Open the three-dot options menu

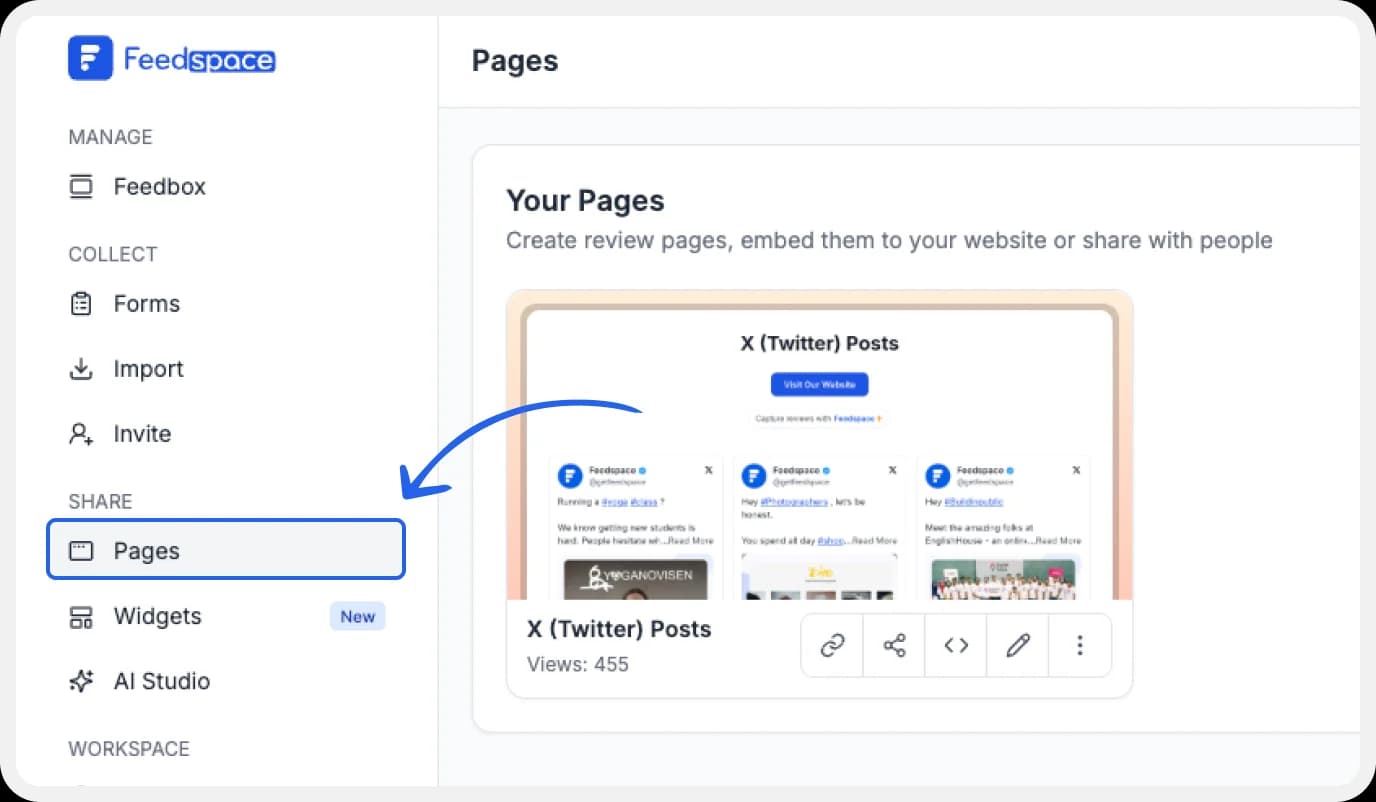[x=1079, y=645]
